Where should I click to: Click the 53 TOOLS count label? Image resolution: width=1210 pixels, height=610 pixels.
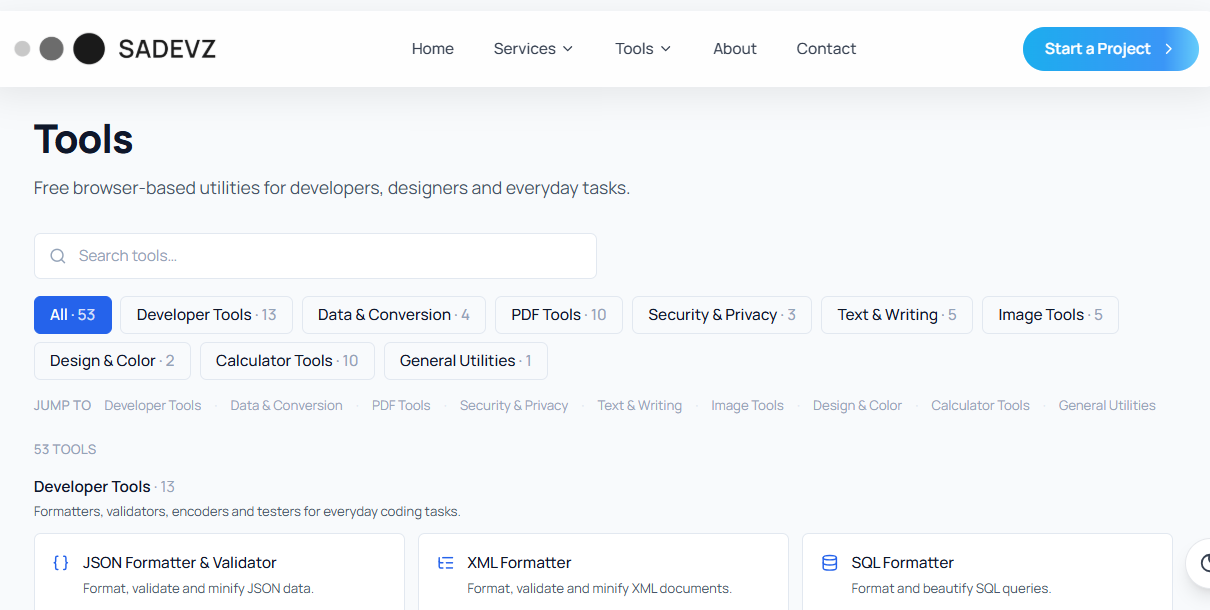(x=65, y=450)
